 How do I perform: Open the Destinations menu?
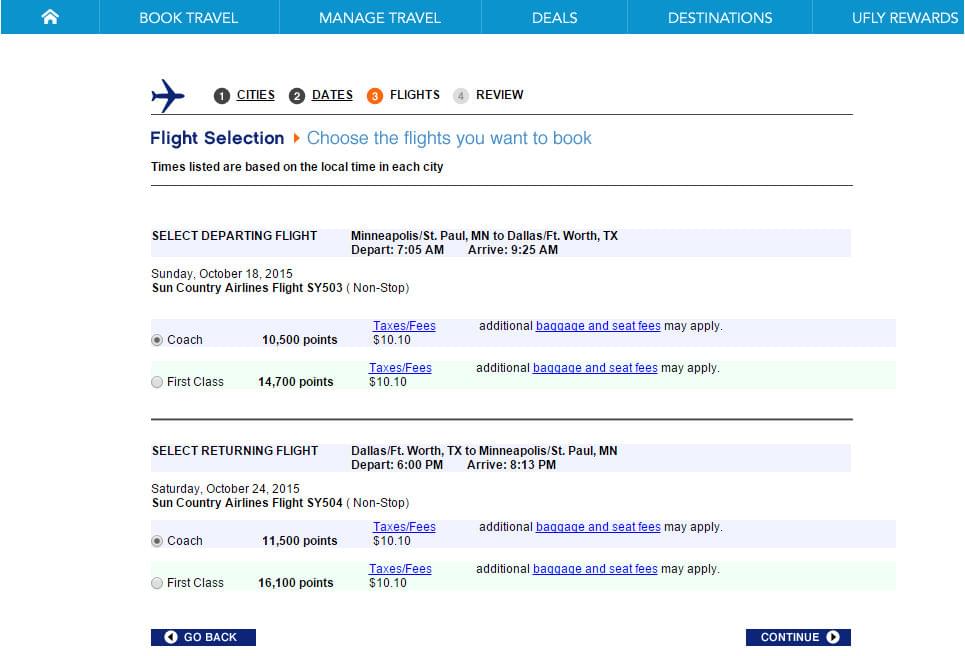click(720, 17)
